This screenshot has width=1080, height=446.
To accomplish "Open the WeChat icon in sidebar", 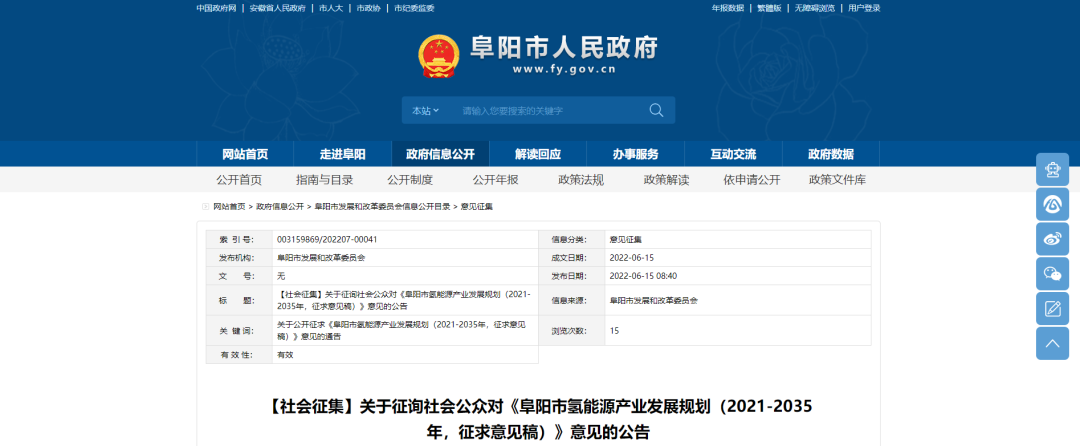I will [x=1052, y=274].
